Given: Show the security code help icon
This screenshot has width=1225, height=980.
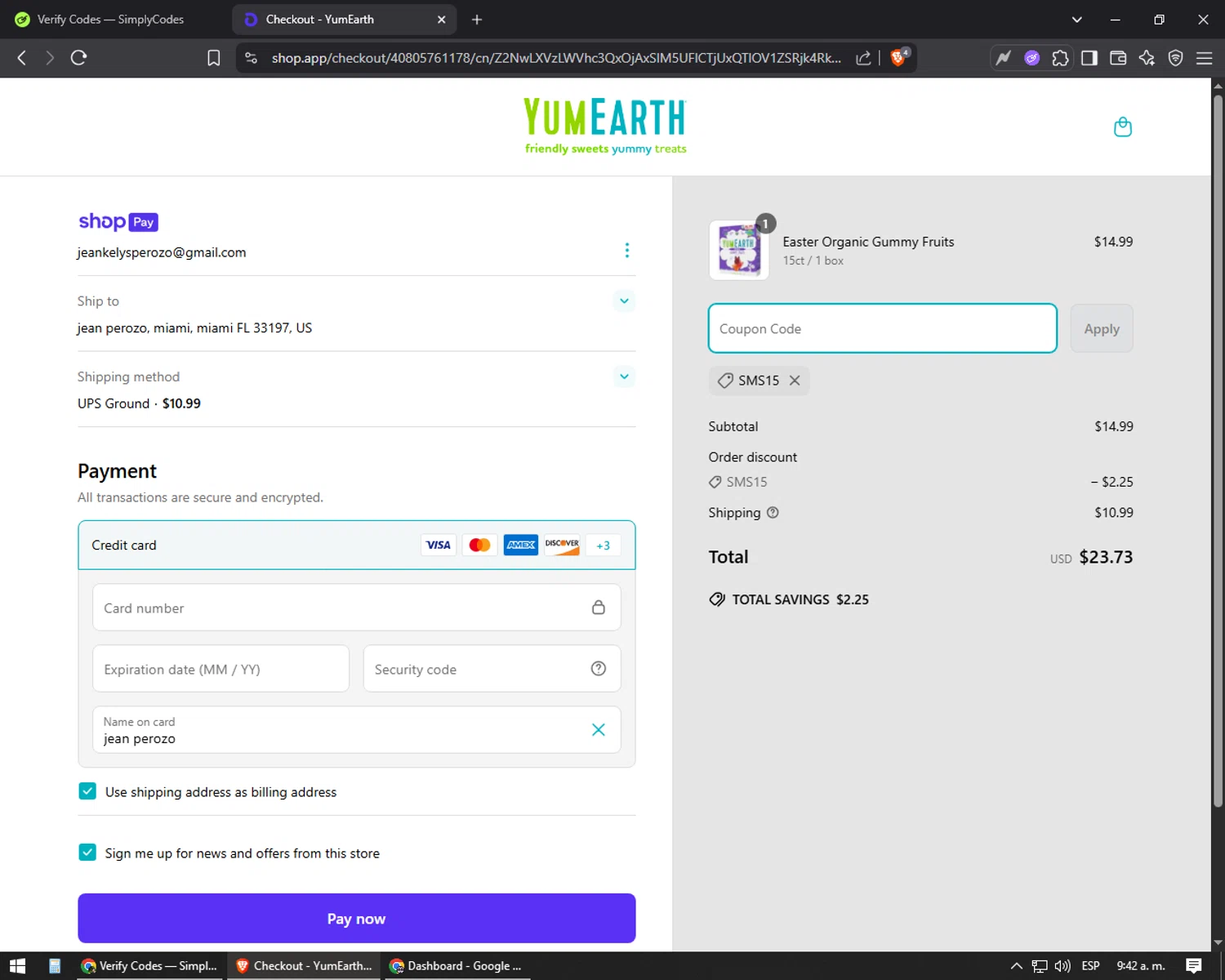Looking at the screenshot, I should 598,669.
